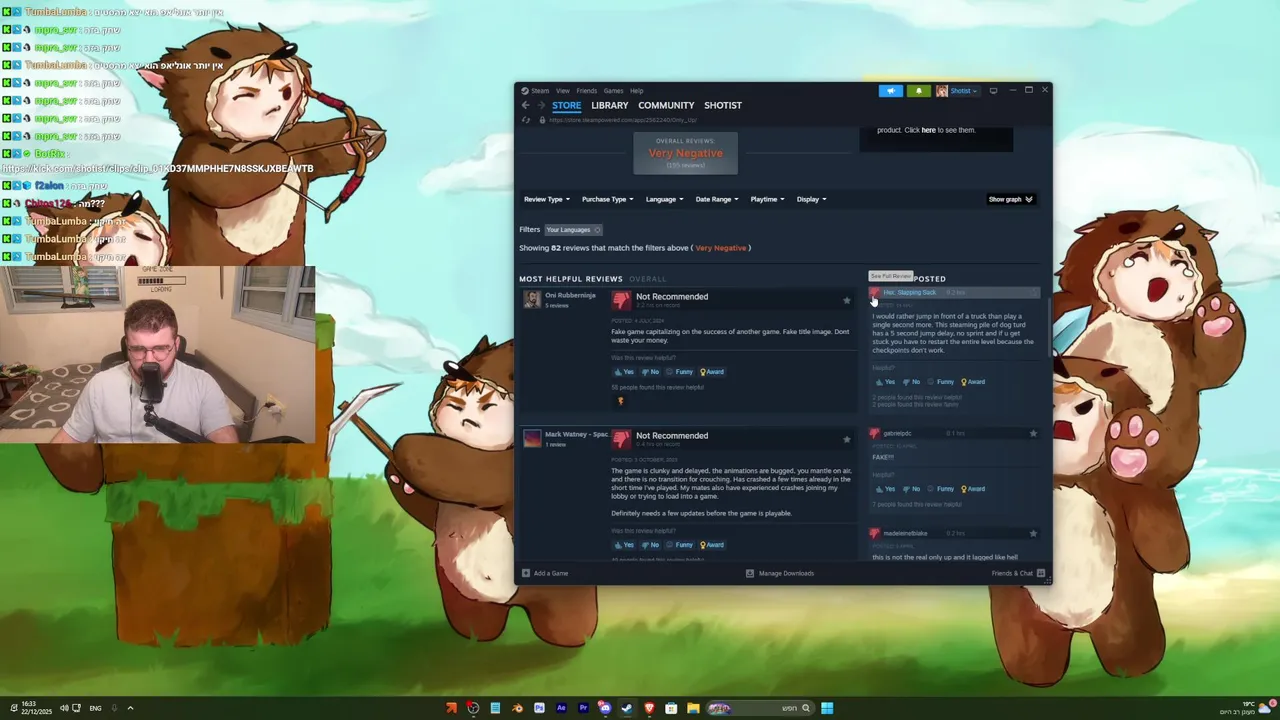Mark Mark Watney's review as Funny
This screenshot has width=1280, height=720.
coord(680,545)
